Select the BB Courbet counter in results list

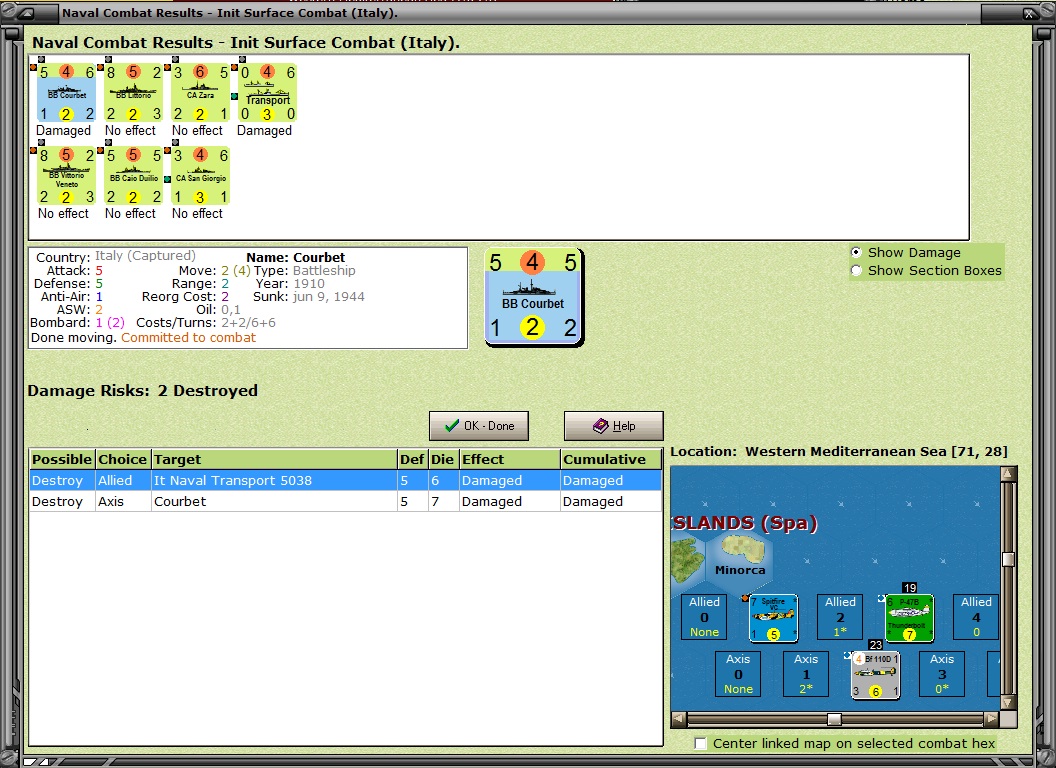(66, 93)
